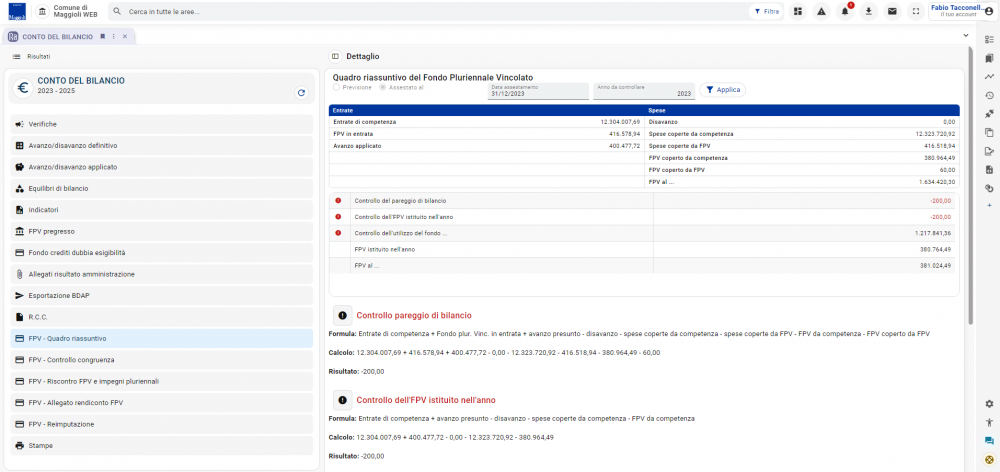Select the Assestato al radio button

pyautogui.click(x=383, y=87)
